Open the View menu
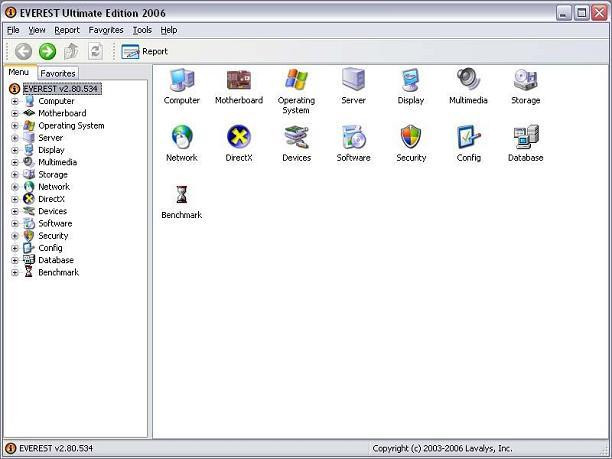Image resolution: width=612 pixels, height=459 pixels. (37, 30)
